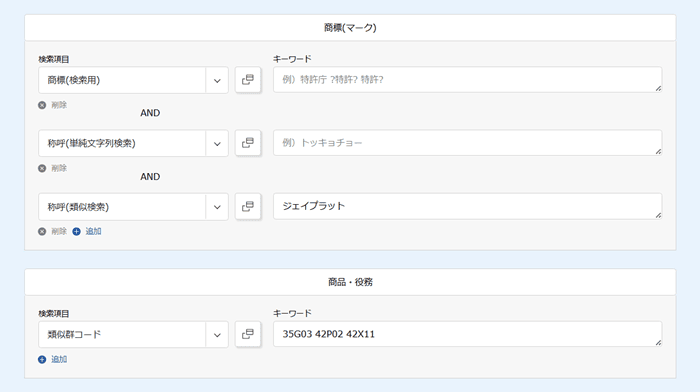
Task: Open the 商標(検索用) search item dropdown
Action: click(133, 80)
